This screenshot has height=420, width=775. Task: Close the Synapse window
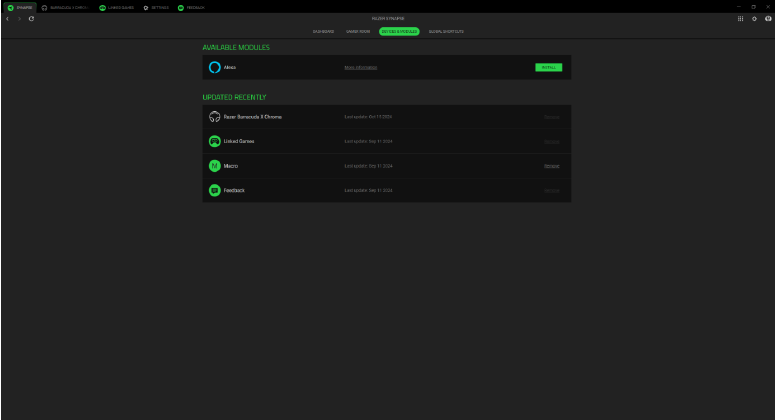768,7
